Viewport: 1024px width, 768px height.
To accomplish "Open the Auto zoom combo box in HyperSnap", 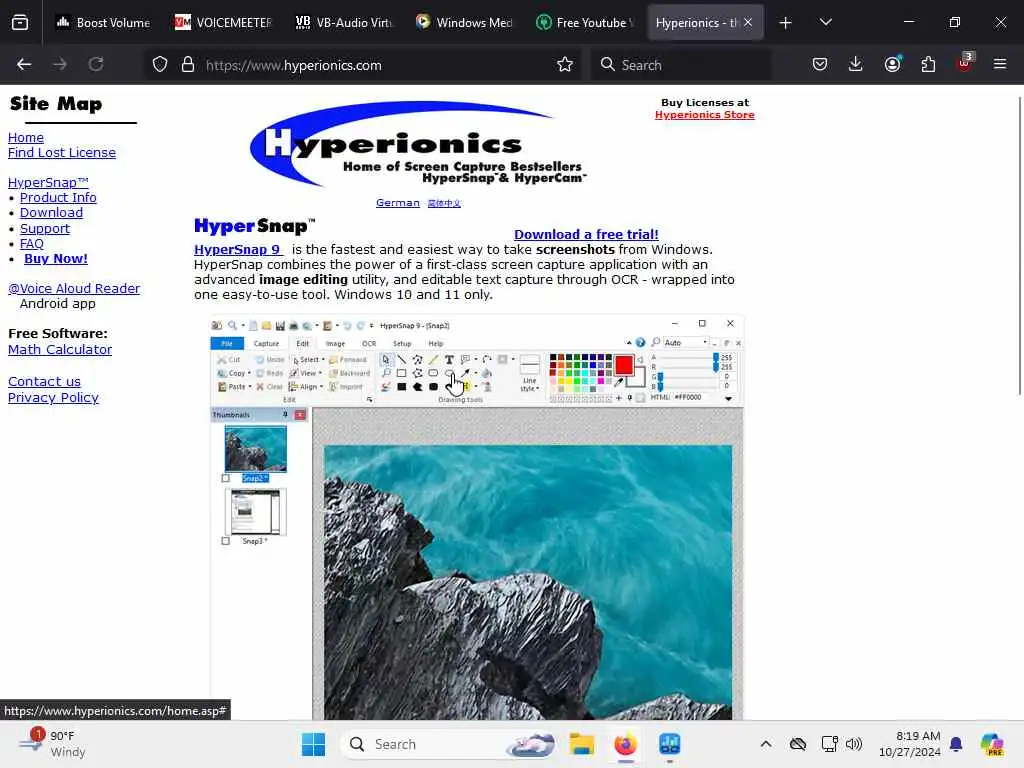I will pos(686,343).
